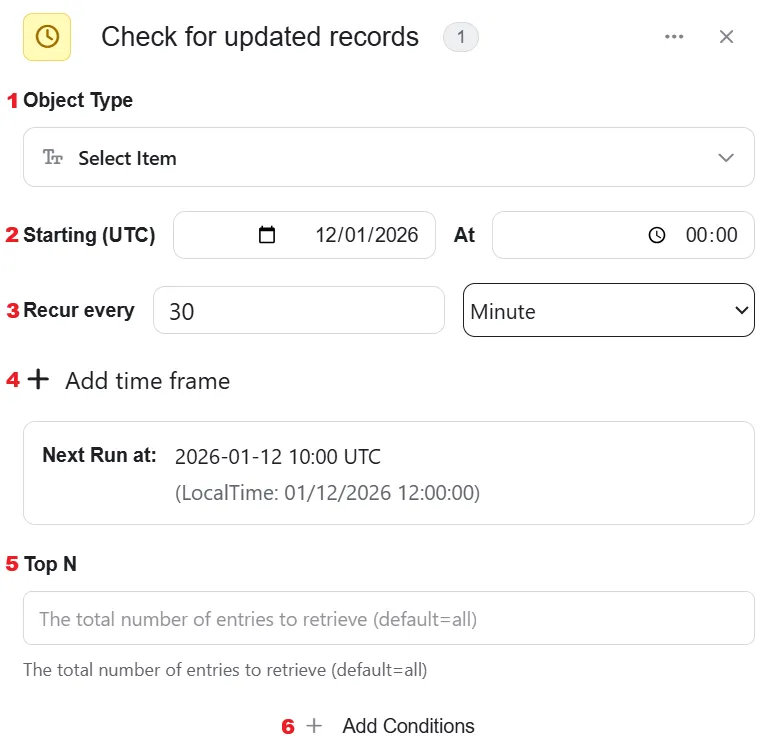Select the starting date 12/01/2026 field
The height and width of the screenshot is (751, 778).
304,235
